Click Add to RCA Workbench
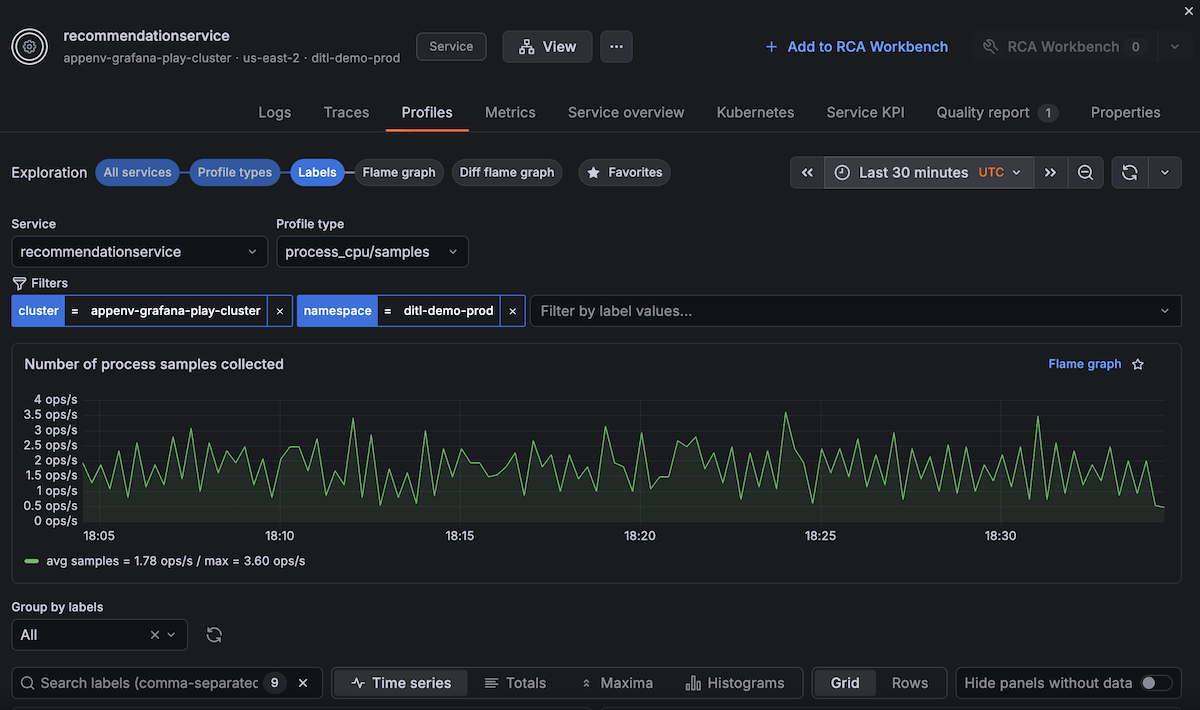Viewport: 1200px width, 710px height. 856,46
